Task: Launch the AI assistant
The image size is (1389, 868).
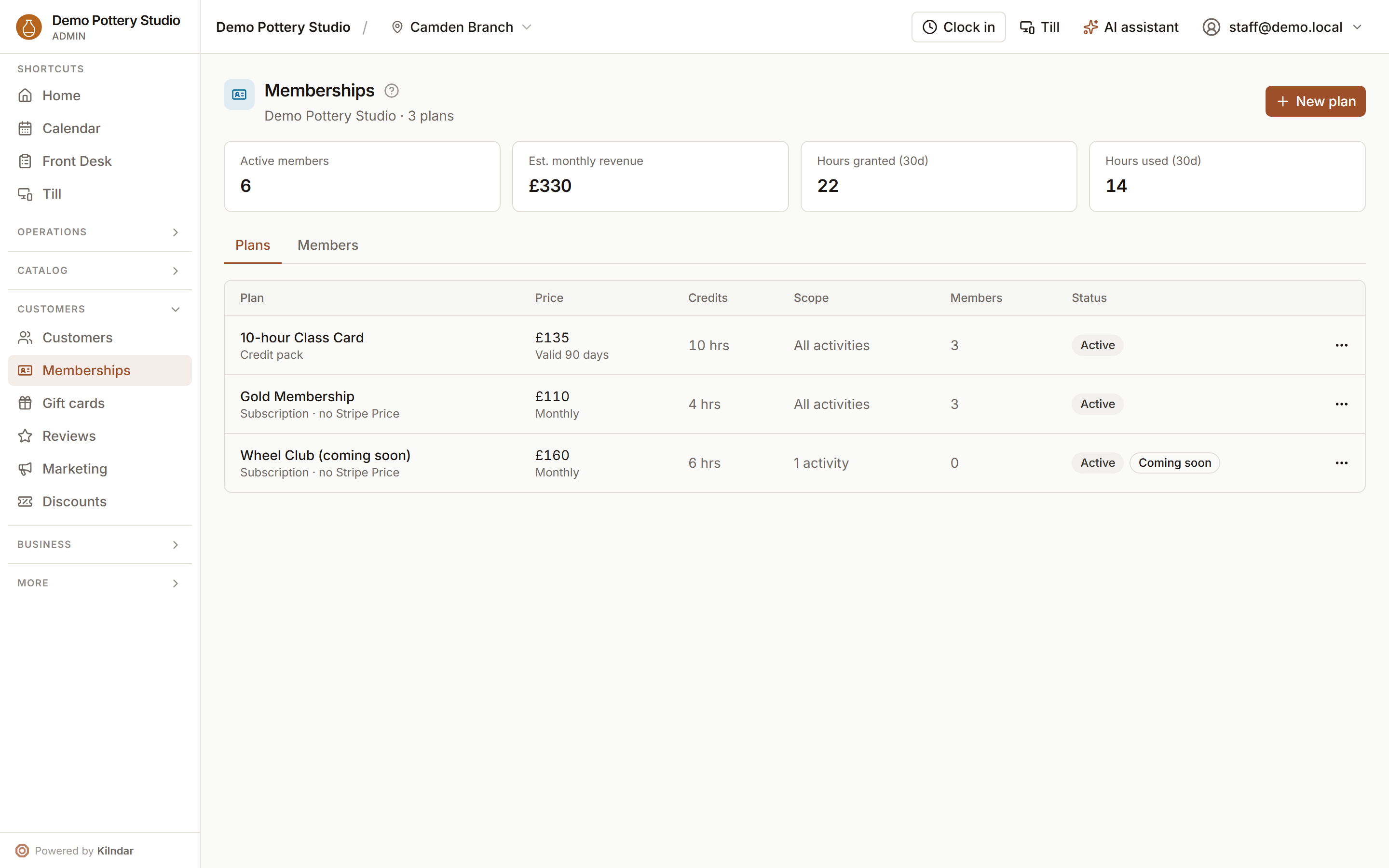Action: click(x=1130, y=27)
